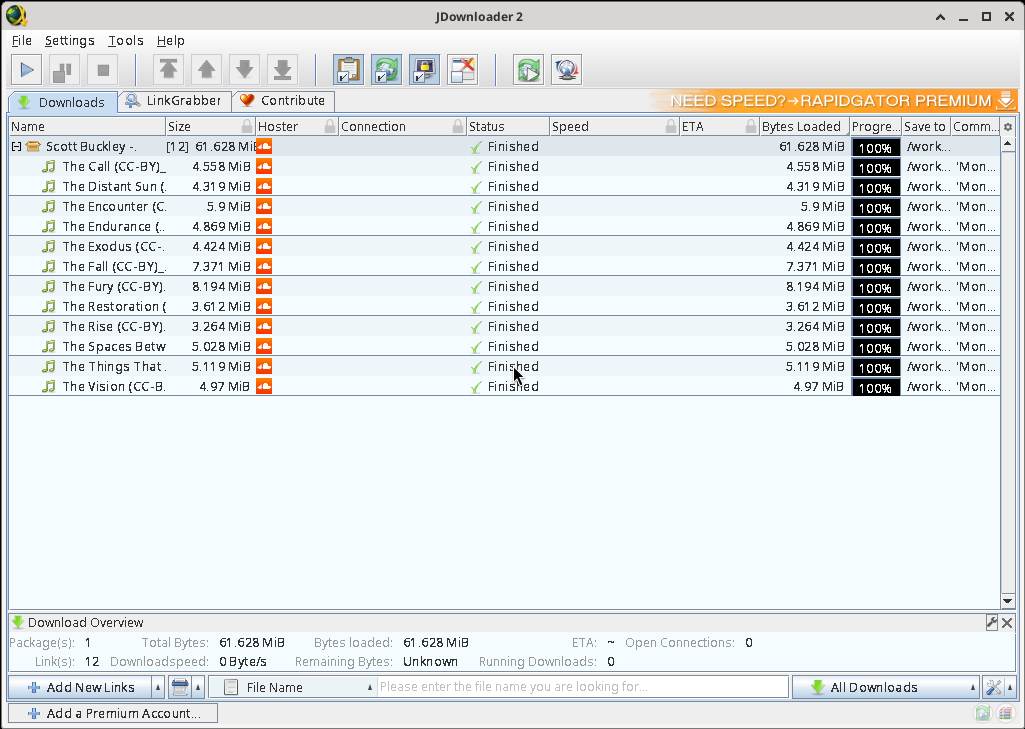Toggle lock on the Speed column
The image size is (1025, 729).
point(671,126)
